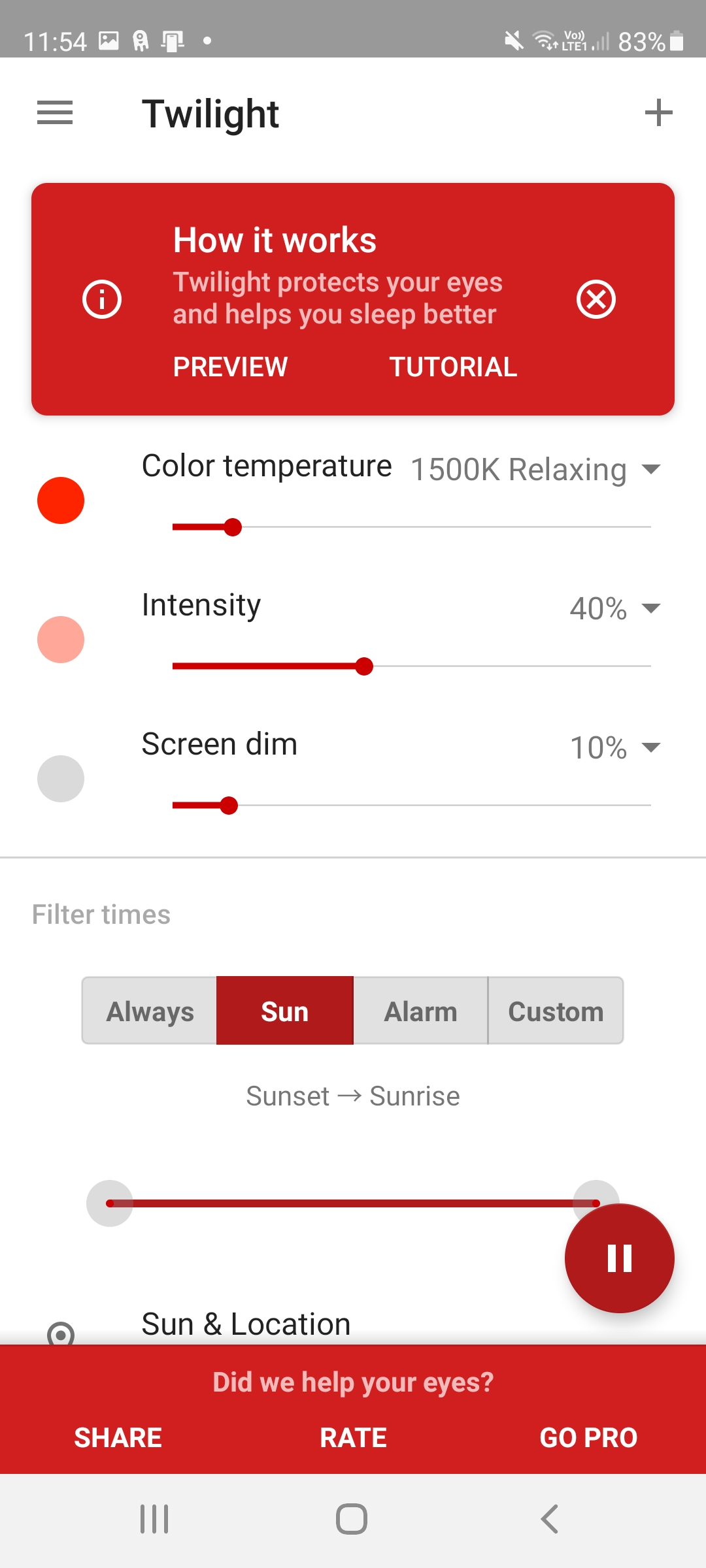Tap PREVIEW in the How it works card

pyautogui.click(x=230, y=367)
